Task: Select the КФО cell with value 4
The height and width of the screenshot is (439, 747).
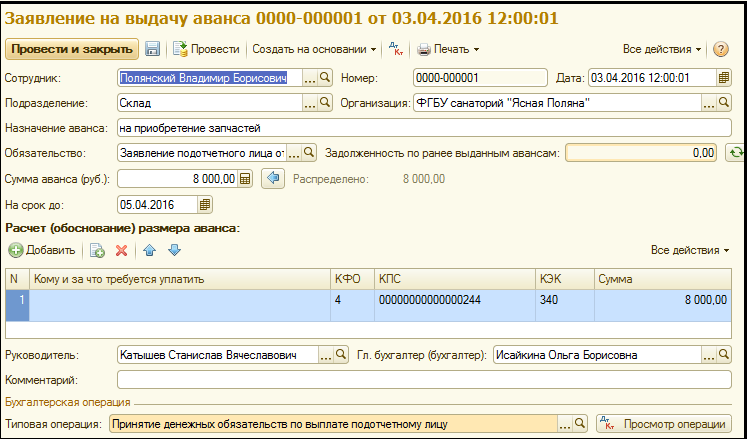Action: [x=352, y=305]
